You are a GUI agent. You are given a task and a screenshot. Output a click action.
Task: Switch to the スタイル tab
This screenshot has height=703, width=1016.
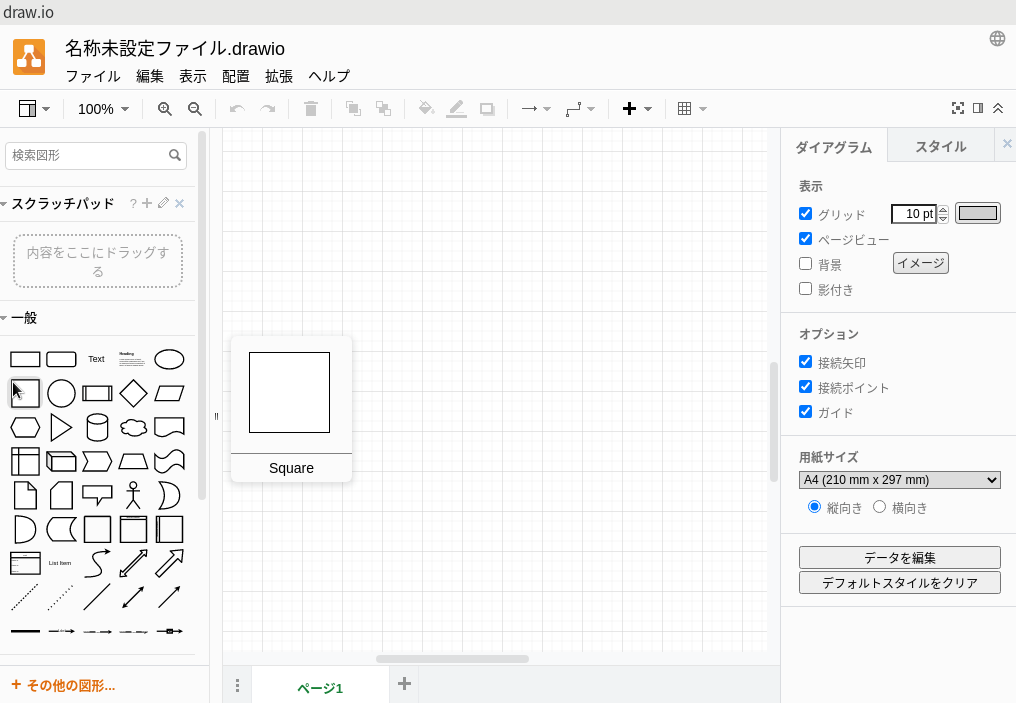pos(940,146)
